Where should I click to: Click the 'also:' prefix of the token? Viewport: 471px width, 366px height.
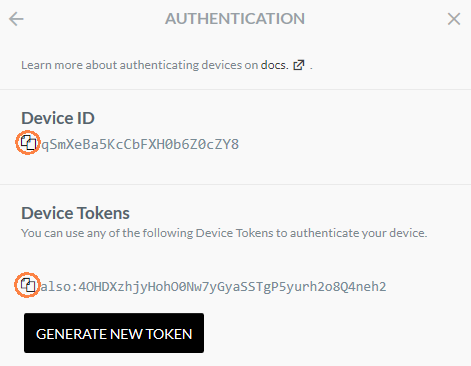59,287
